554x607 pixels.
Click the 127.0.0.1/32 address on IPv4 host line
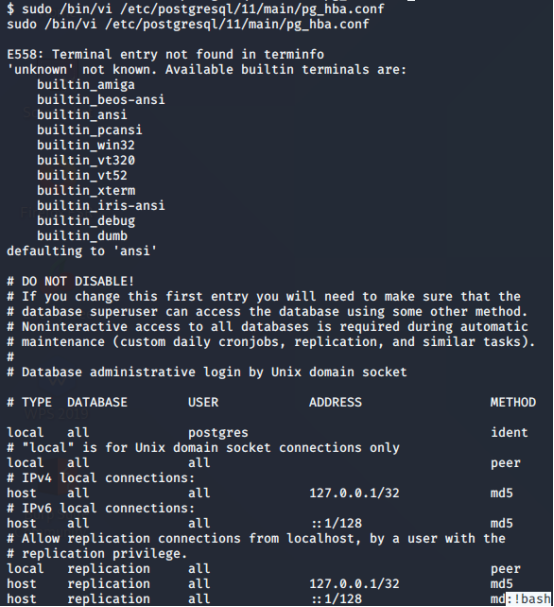pos(354,493)
